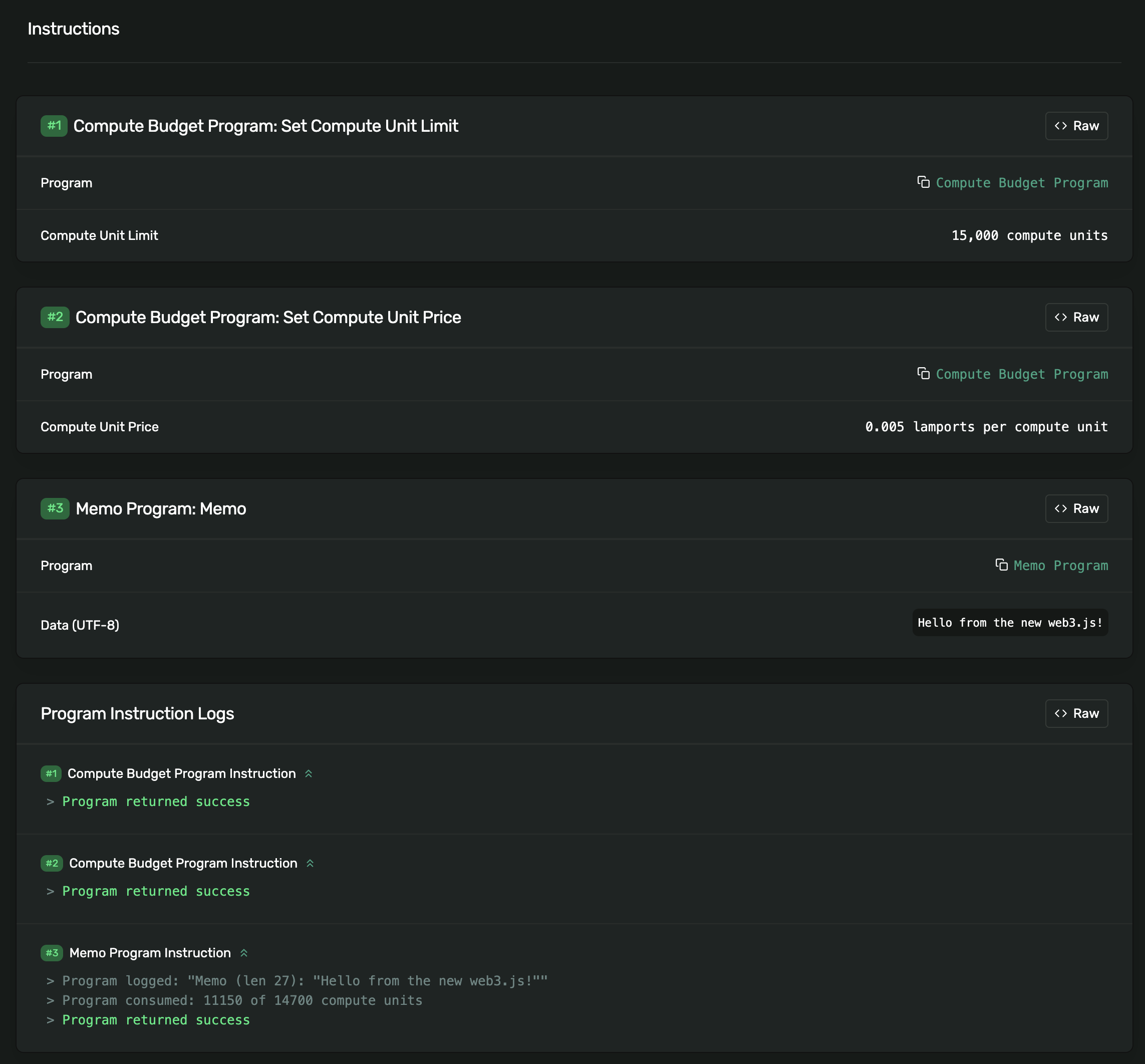Click the #1 badge of Set Compute Unit Limit
Image resolution: width=1145 pixels, height=1064 pixels.
pos(54,126)
